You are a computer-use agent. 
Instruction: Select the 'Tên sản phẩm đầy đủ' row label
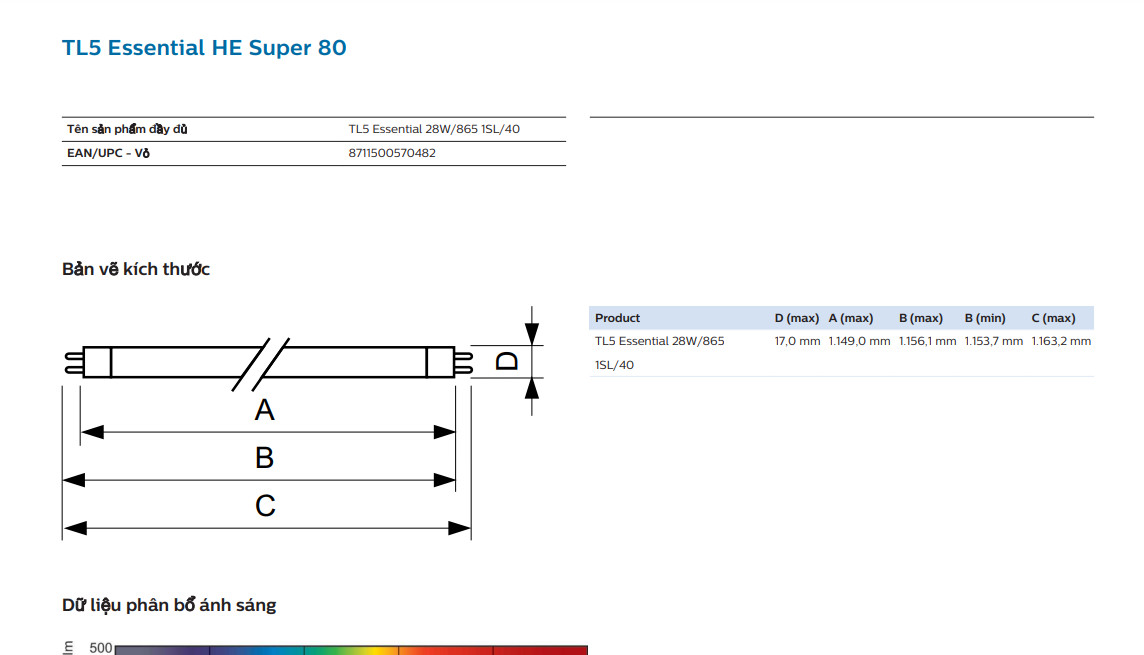[x=127, y=129]
